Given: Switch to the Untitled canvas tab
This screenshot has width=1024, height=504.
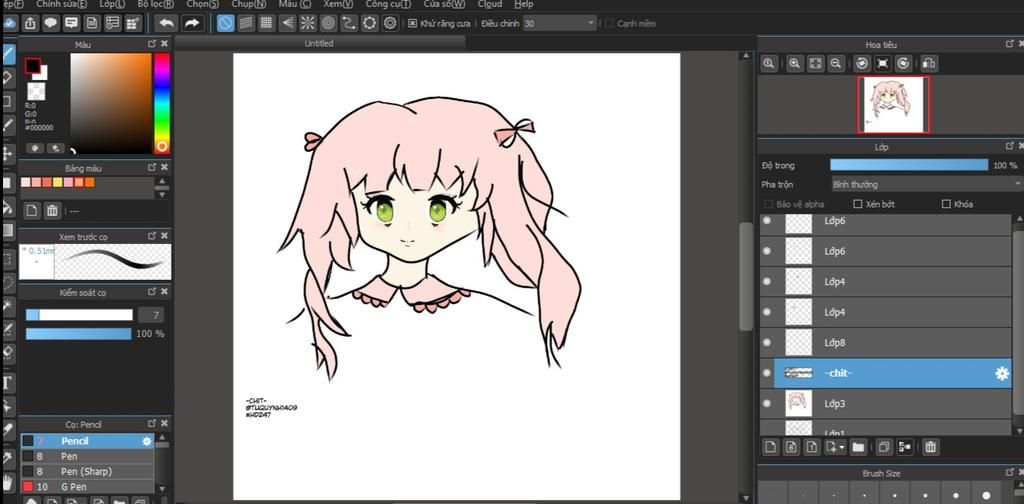Looking at the screenshot, I should 319,43.
